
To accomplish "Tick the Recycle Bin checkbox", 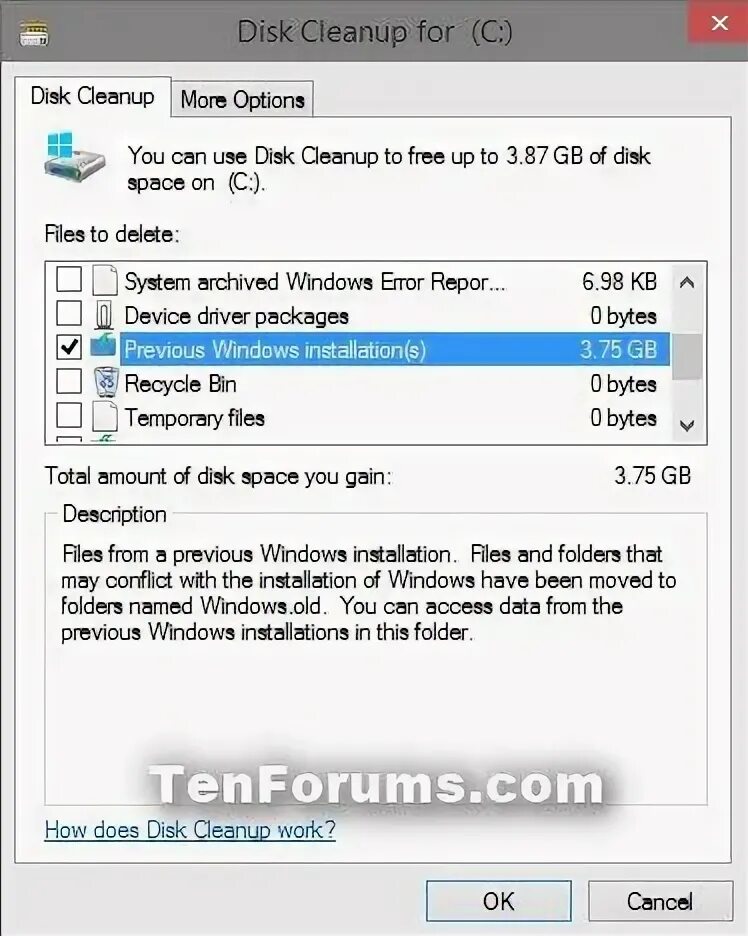I will [69, 381].
